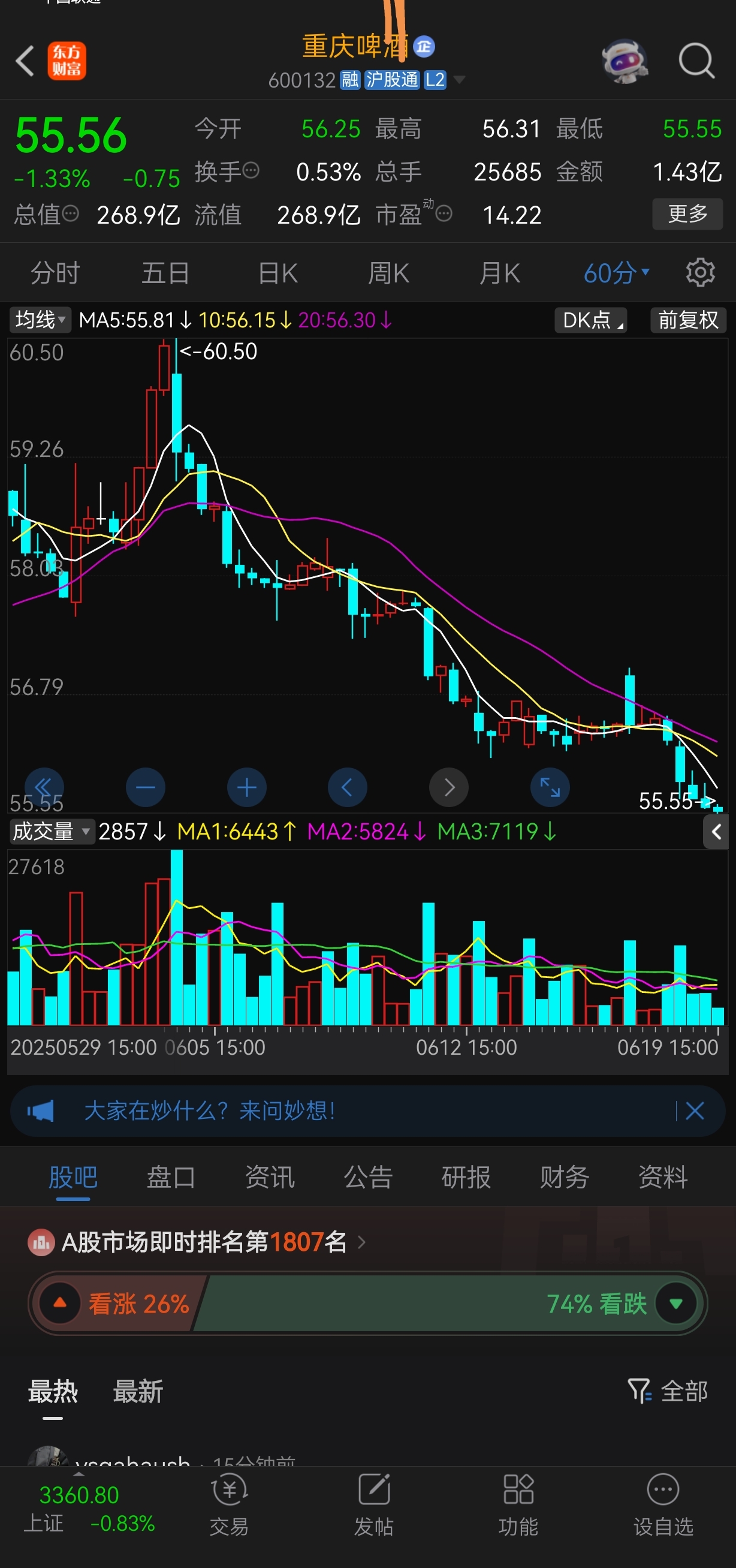
Task: Tap the search magnifier icon
Action: tap(696, 61)
